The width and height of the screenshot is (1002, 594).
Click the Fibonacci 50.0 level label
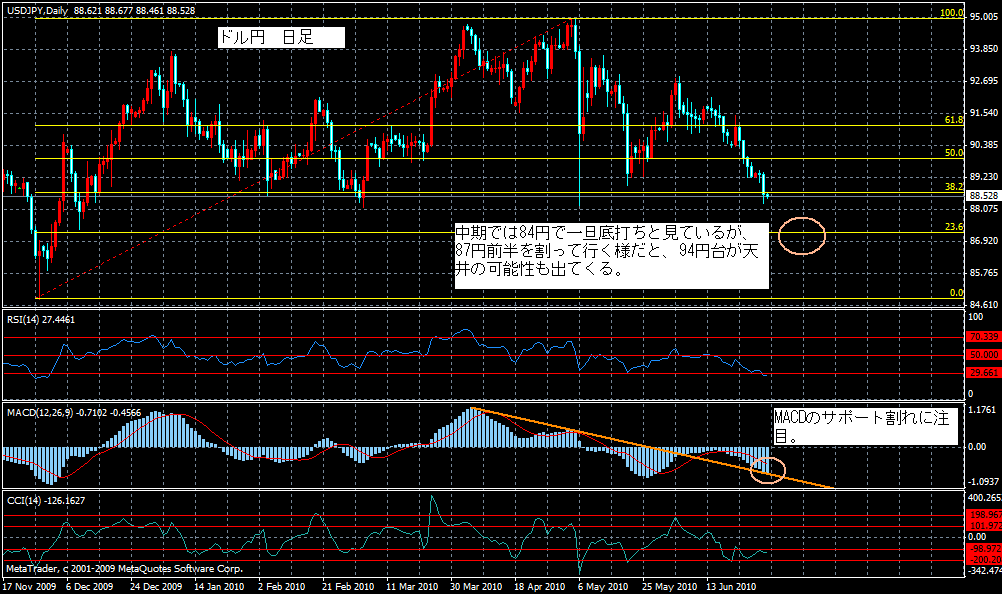(x=953, y=153)
